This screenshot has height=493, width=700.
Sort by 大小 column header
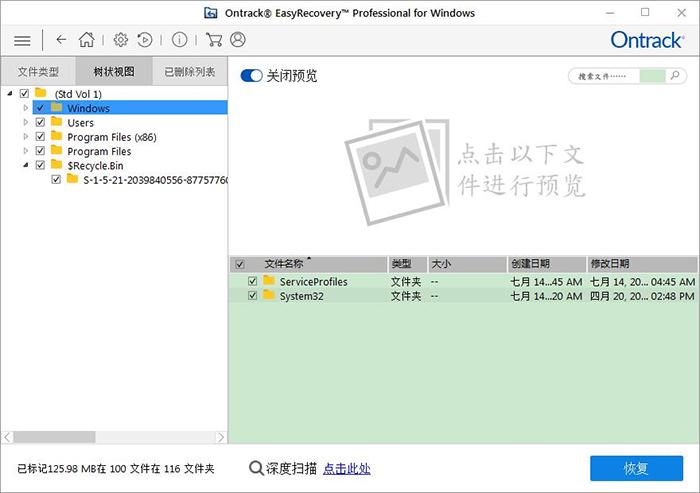[x=467, y=264]
